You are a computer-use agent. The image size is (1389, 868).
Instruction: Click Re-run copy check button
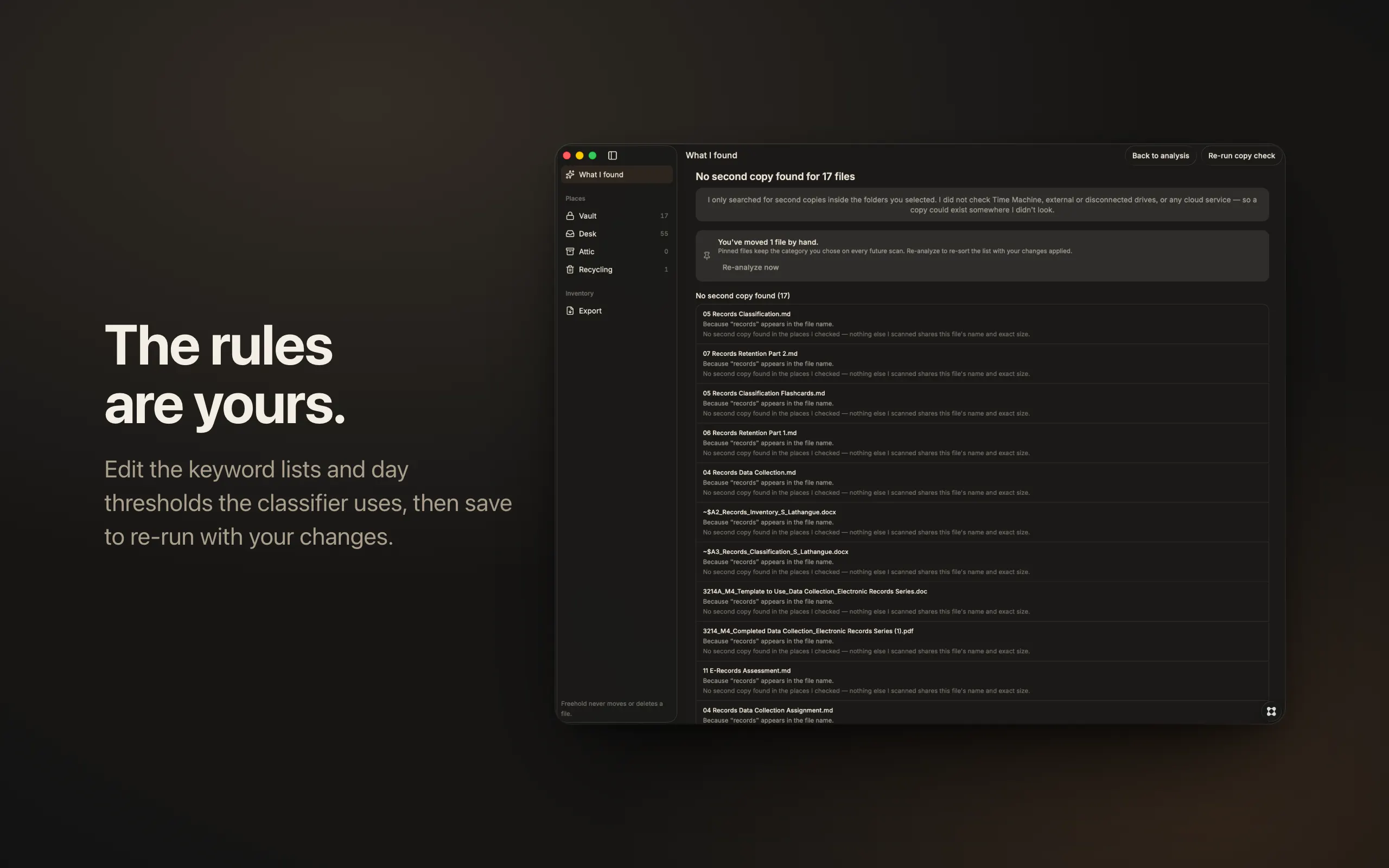pyautogui.click(x=1241, y=156)
